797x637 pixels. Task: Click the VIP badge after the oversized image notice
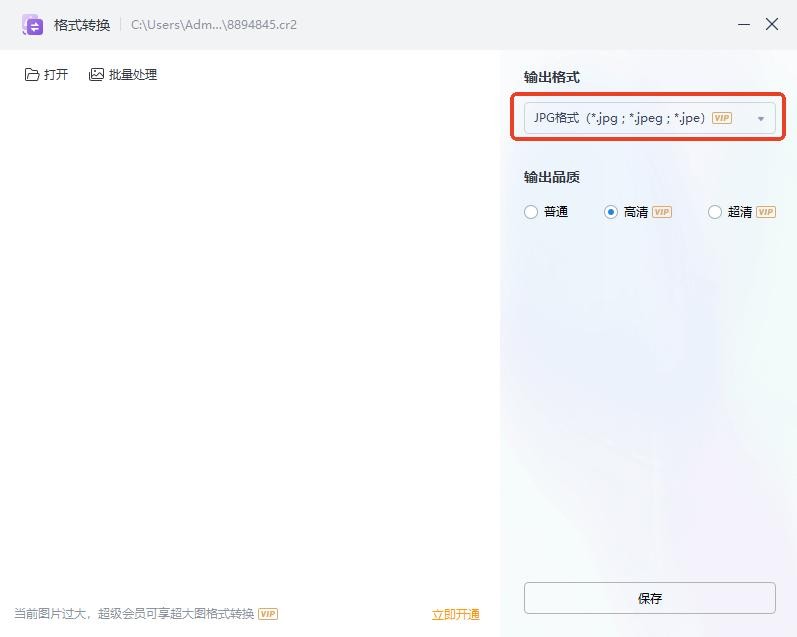268,614
